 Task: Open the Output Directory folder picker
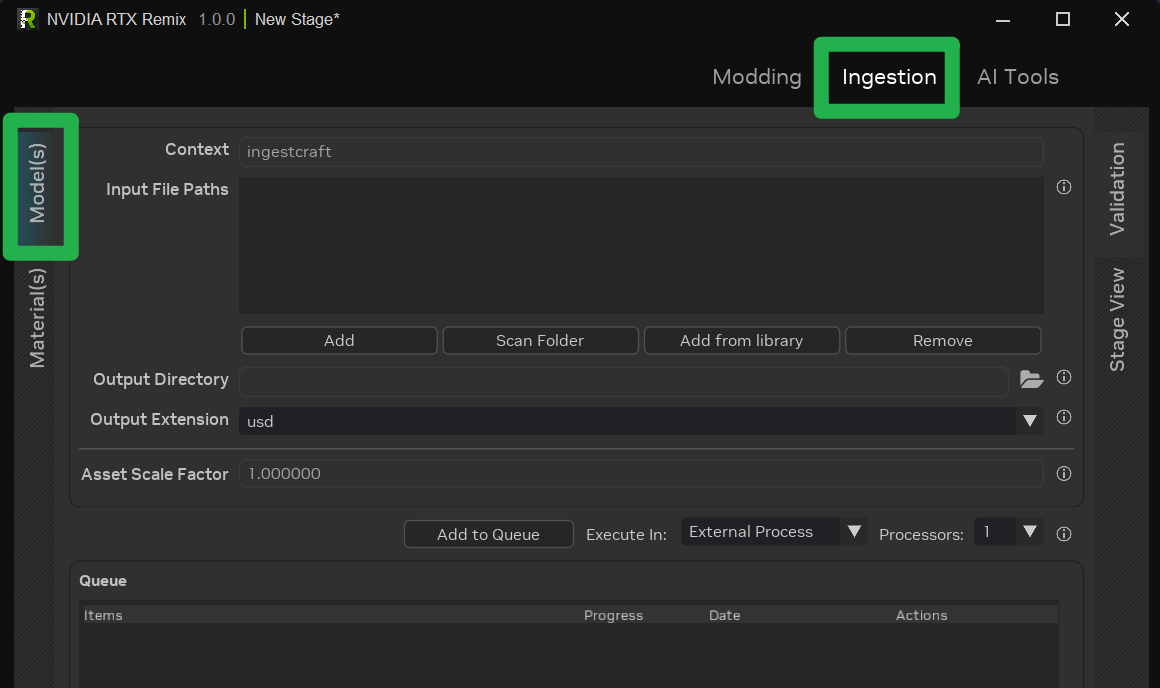pos(1032,380)
